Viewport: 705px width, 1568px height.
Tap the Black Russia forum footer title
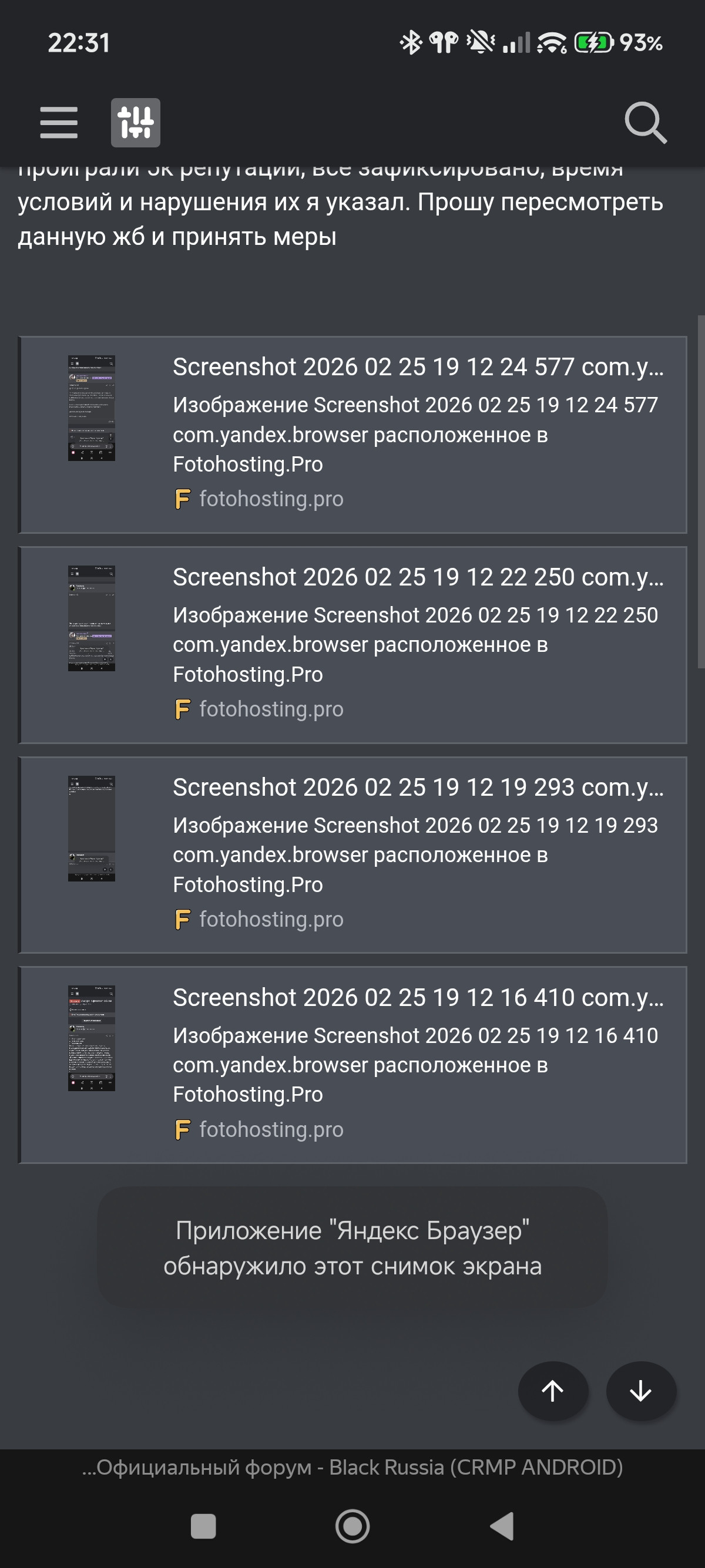pyautogui.click(x=352, y=1468)
